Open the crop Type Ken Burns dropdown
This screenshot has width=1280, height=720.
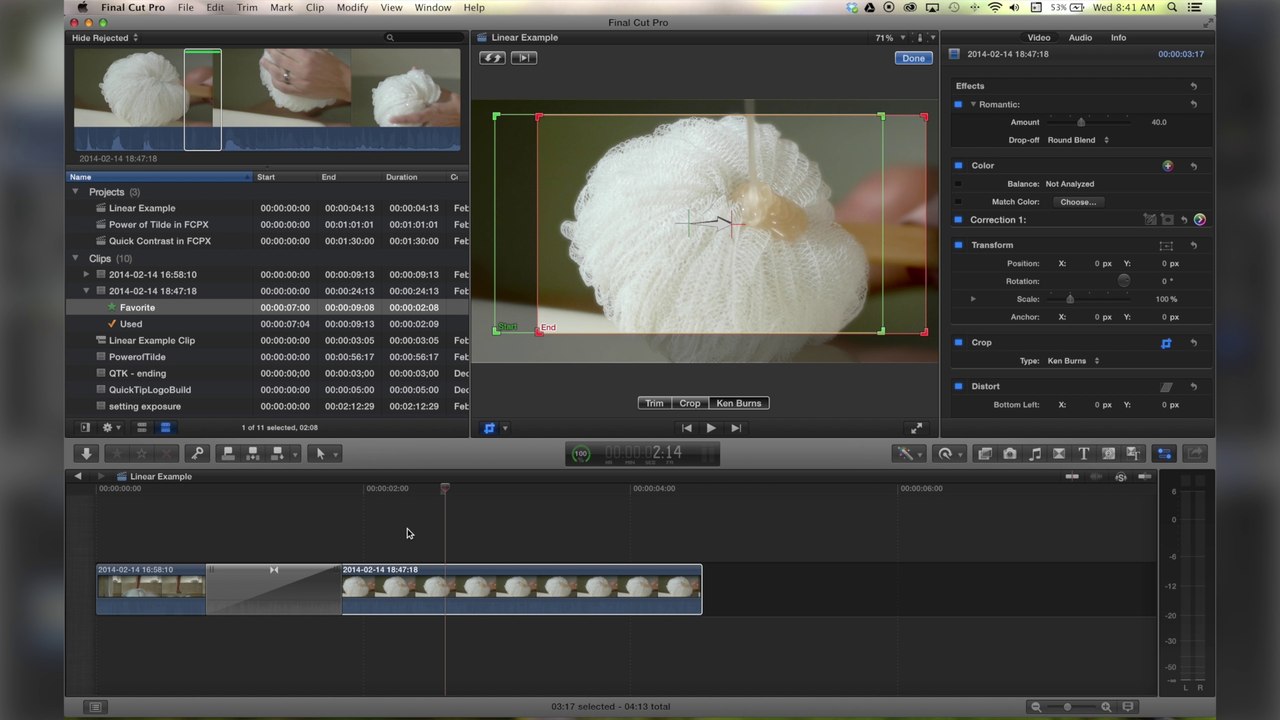pos(1073,361)
